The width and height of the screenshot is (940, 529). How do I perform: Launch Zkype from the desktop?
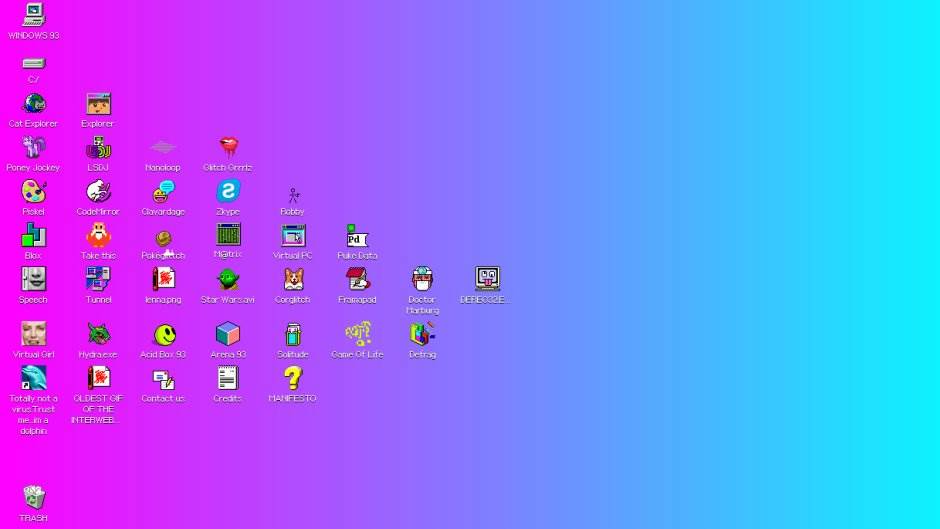(x=228, y=192)
